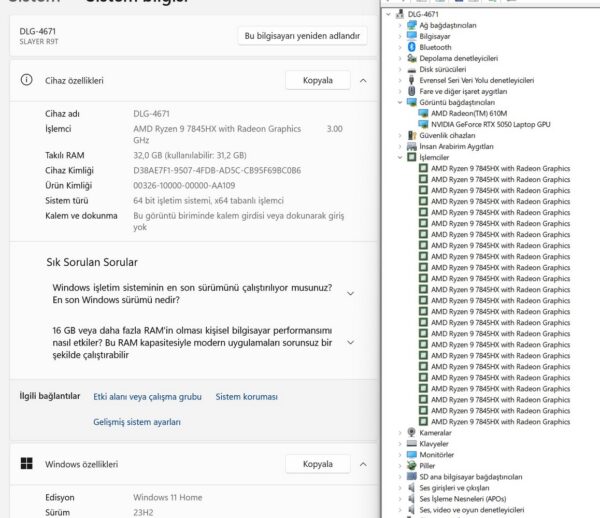Click the Windows logo beside Windows özellikleri
600x518 pixels.
pyautogui.click(x=26, y=464)
